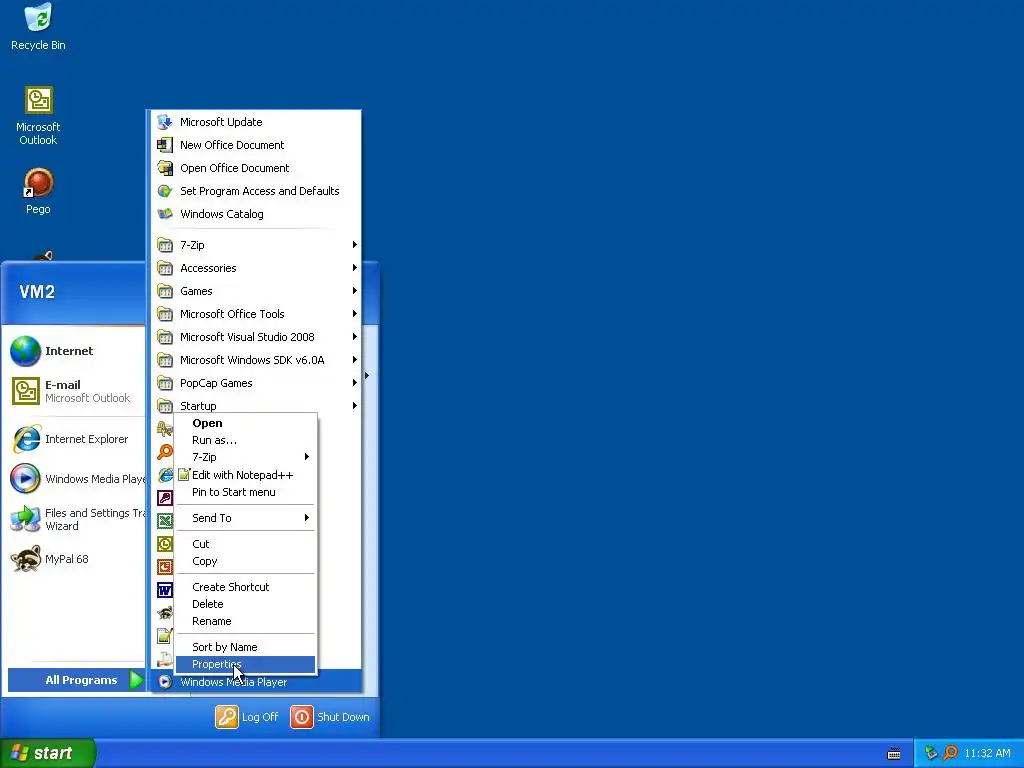
Task: Open Windows Catalog
Action: pyautogui.click(x=255, y=214)
